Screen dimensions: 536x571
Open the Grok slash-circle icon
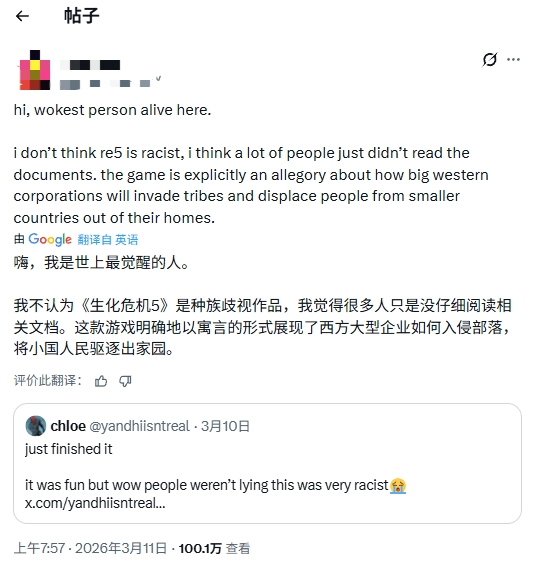pos(489,59)
